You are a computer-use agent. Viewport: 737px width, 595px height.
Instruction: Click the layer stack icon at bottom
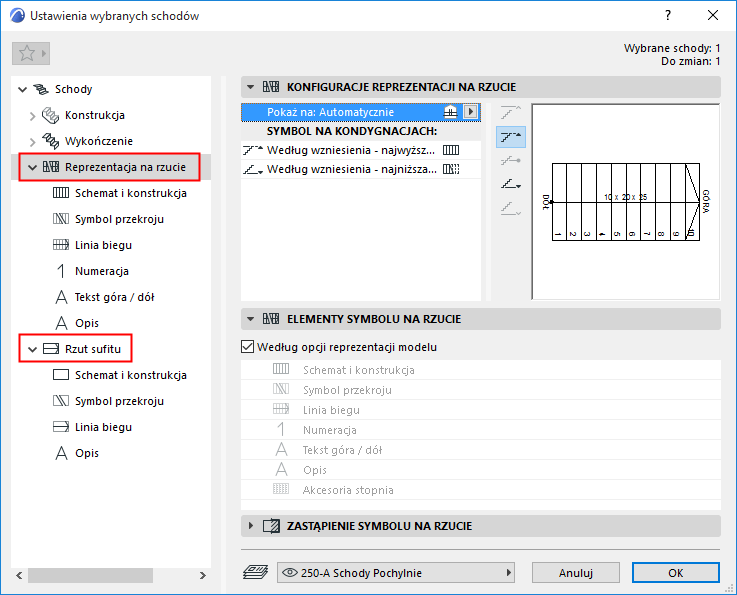[255, 572]
